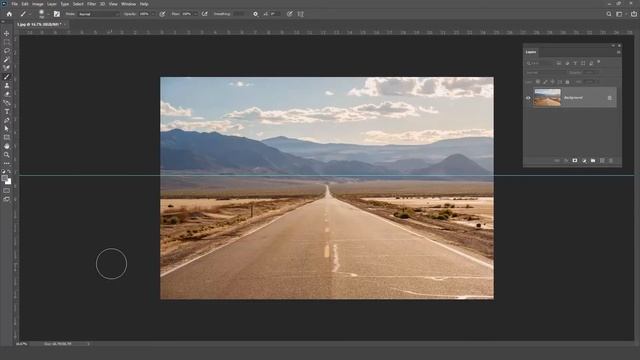Swap foreground and background colors arrow
Image resolution: width=640 pixels, height=360 pixels.
[x=9, y=172]
